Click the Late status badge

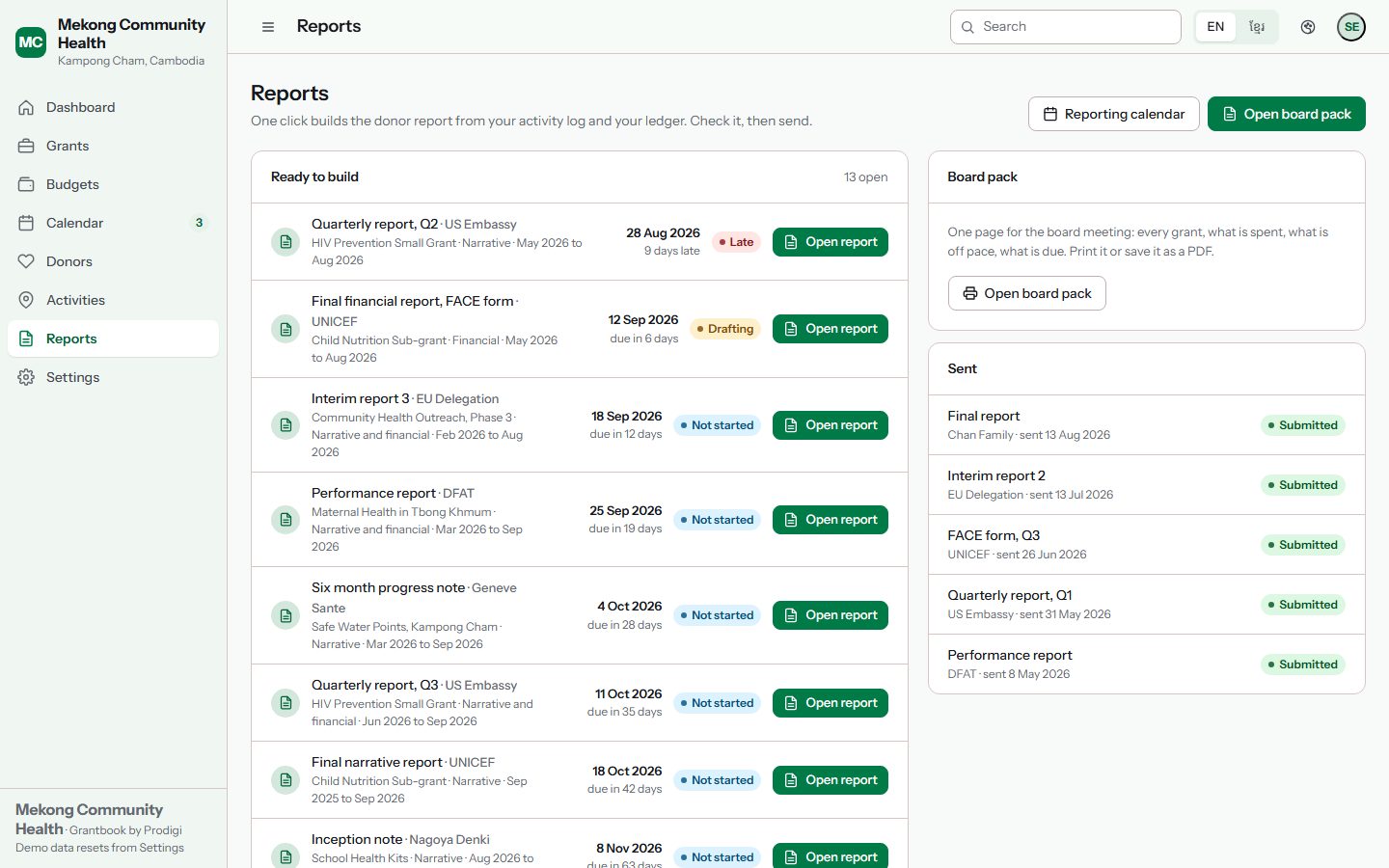coord(736,242)
